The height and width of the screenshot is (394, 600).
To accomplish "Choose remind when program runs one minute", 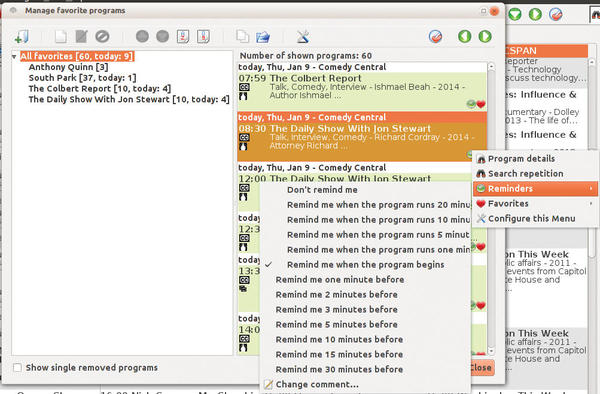I will (365, 249).
